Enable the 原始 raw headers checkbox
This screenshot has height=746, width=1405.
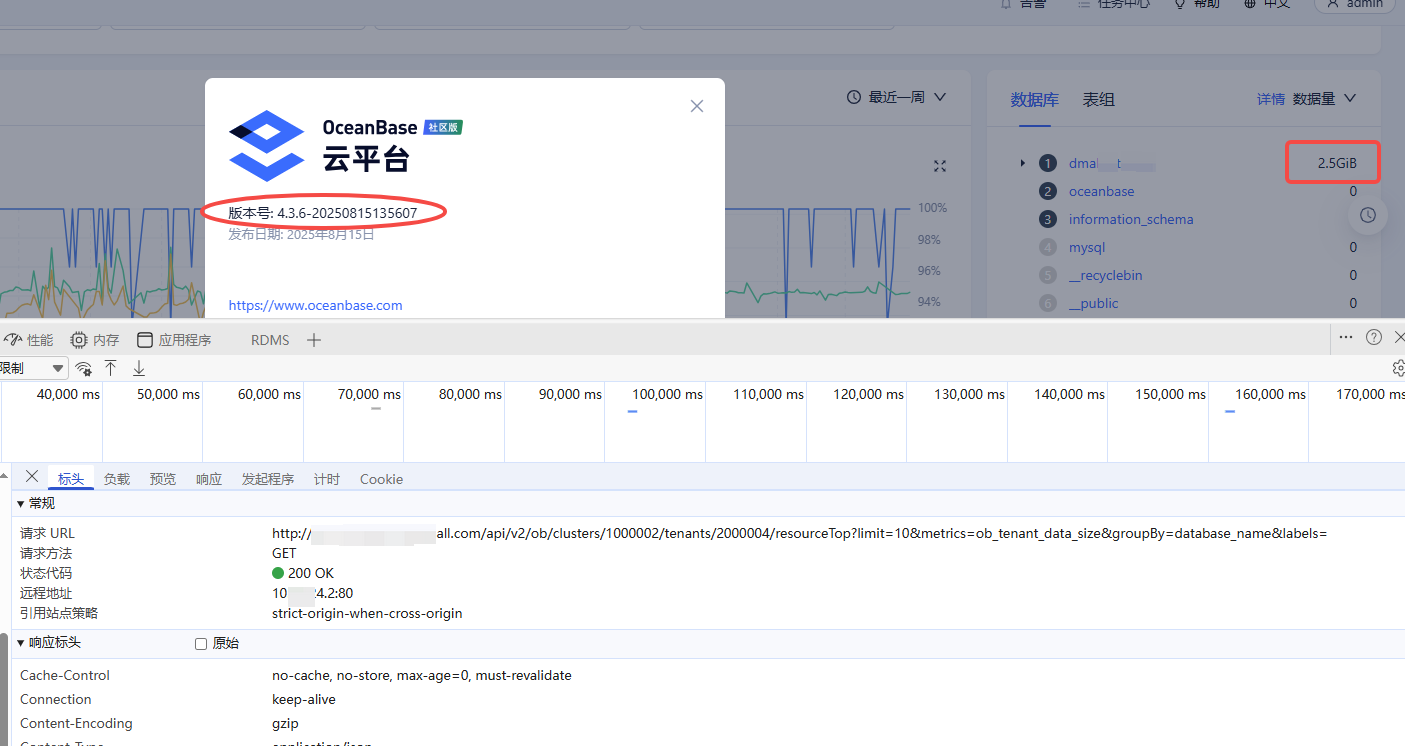201,644
